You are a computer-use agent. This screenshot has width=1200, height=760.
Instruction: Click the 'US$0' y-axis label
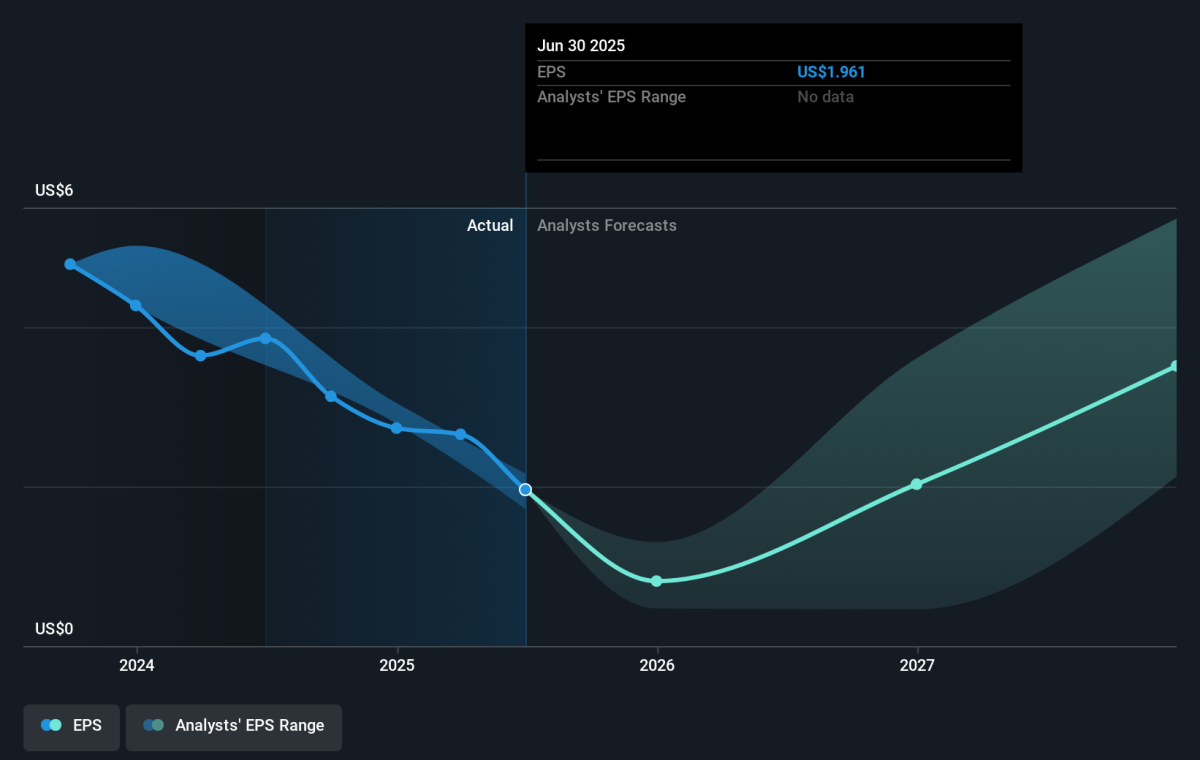pyautogui.click(x=54, y=629)
